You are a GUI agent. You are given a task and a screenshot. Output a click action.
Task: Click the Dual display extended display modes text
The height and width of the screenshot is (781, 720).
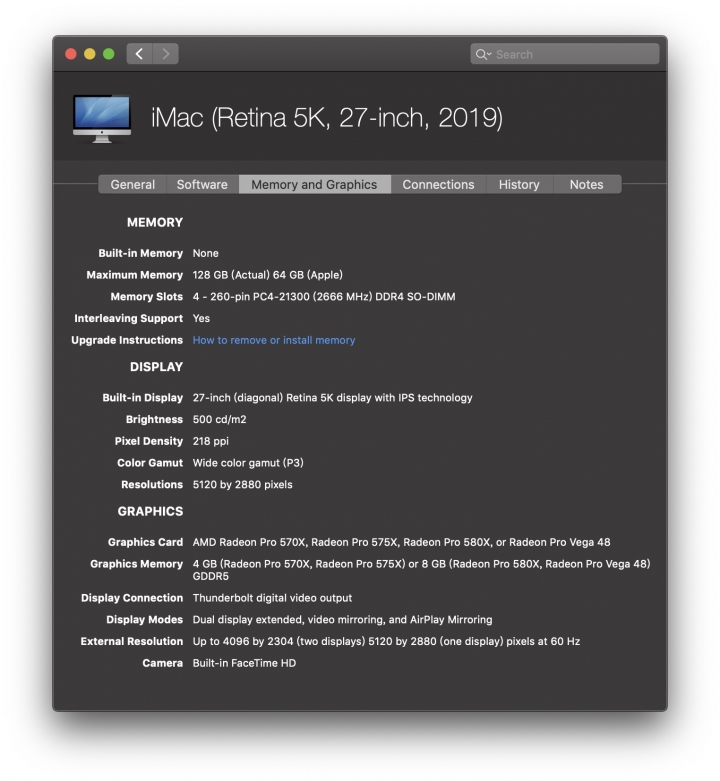point(343,620)
